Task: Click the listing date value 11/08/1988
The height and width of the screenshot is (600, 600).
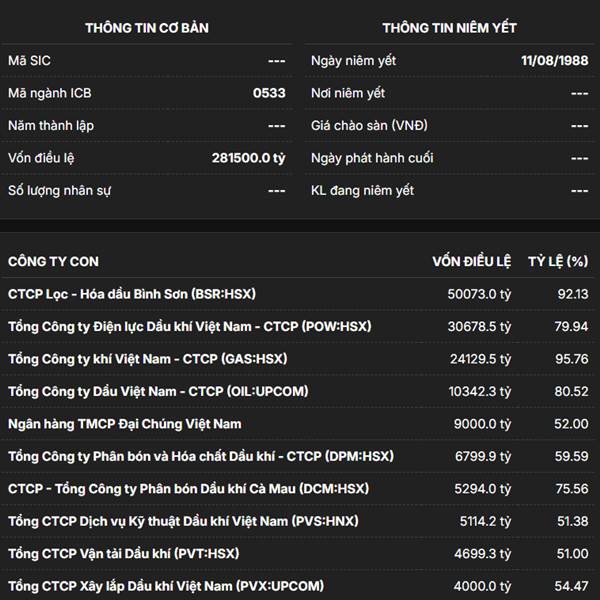Action: click(555, 61)
